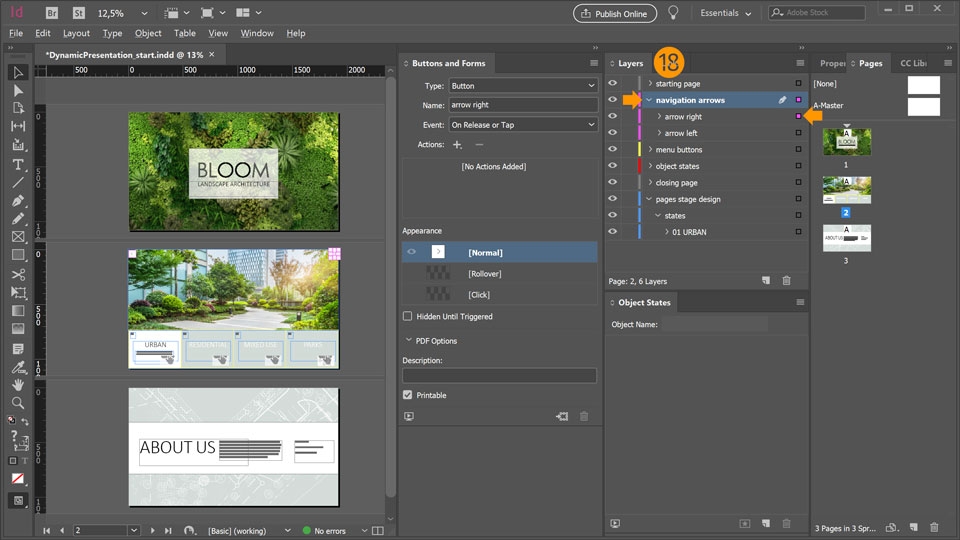Image resolution: width=960 pixels, height=540 pixels.
Task: Uncheck the Printable checkbox
Action: pyautogui.click(x=408, y=395)
